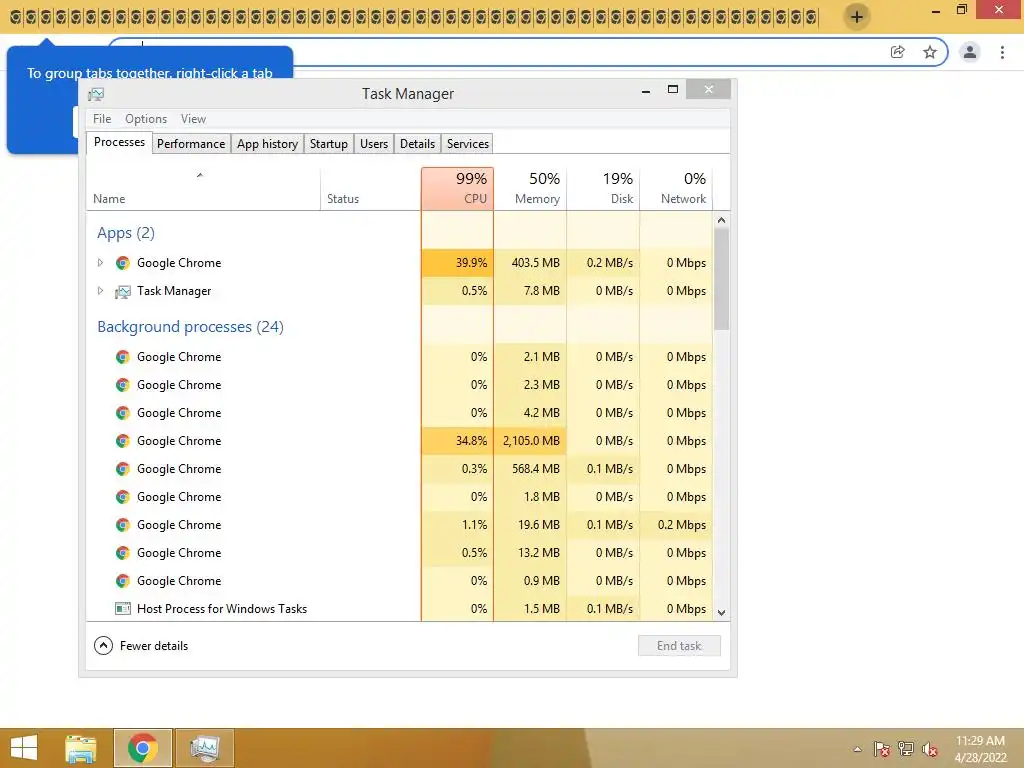Click Chrome icon in the 4.2 MB row
The image size is (1024, 768).
[x=122, y=413]
